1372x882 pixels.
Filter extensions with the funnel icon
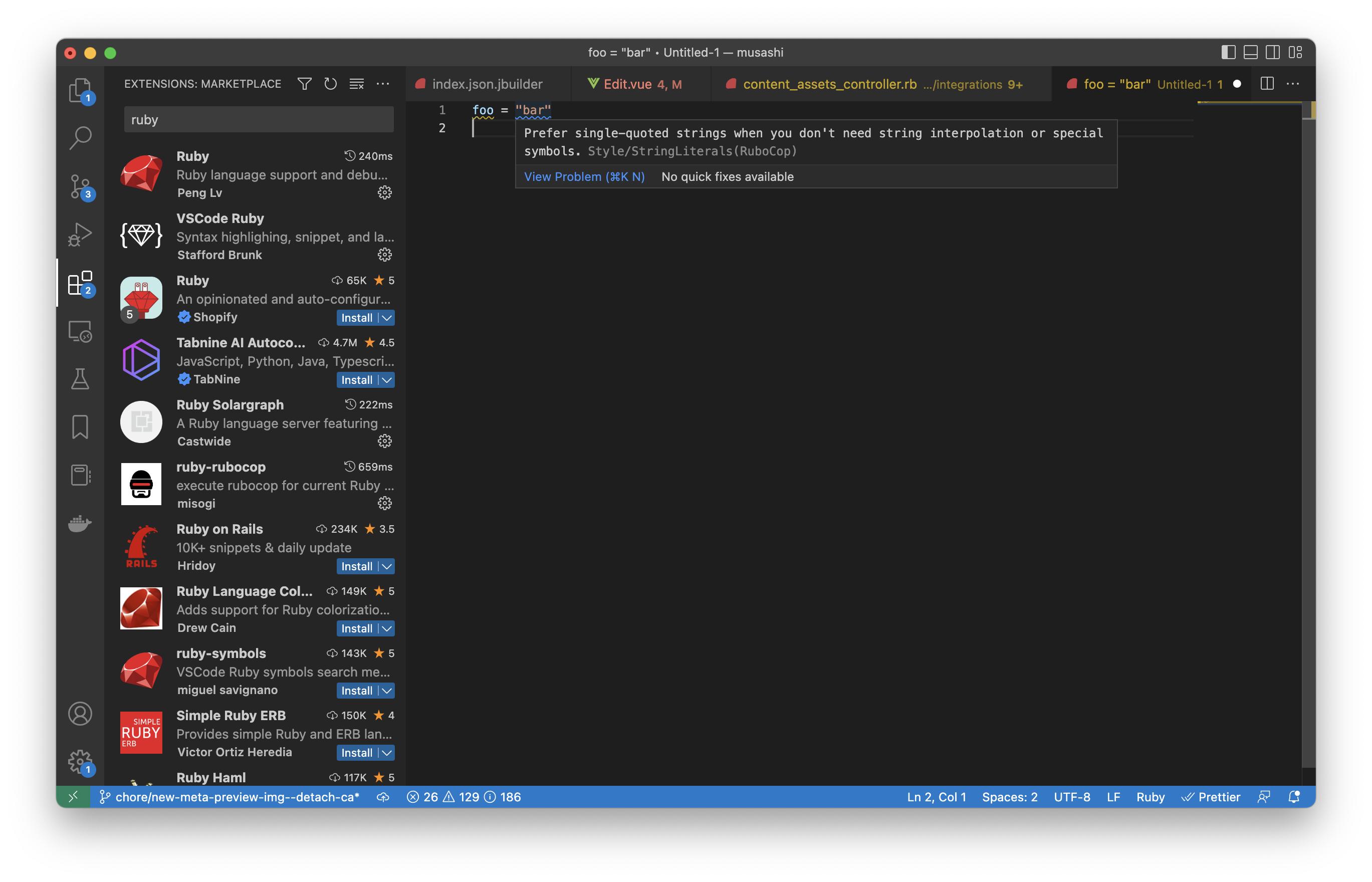(x=305, y=84)
